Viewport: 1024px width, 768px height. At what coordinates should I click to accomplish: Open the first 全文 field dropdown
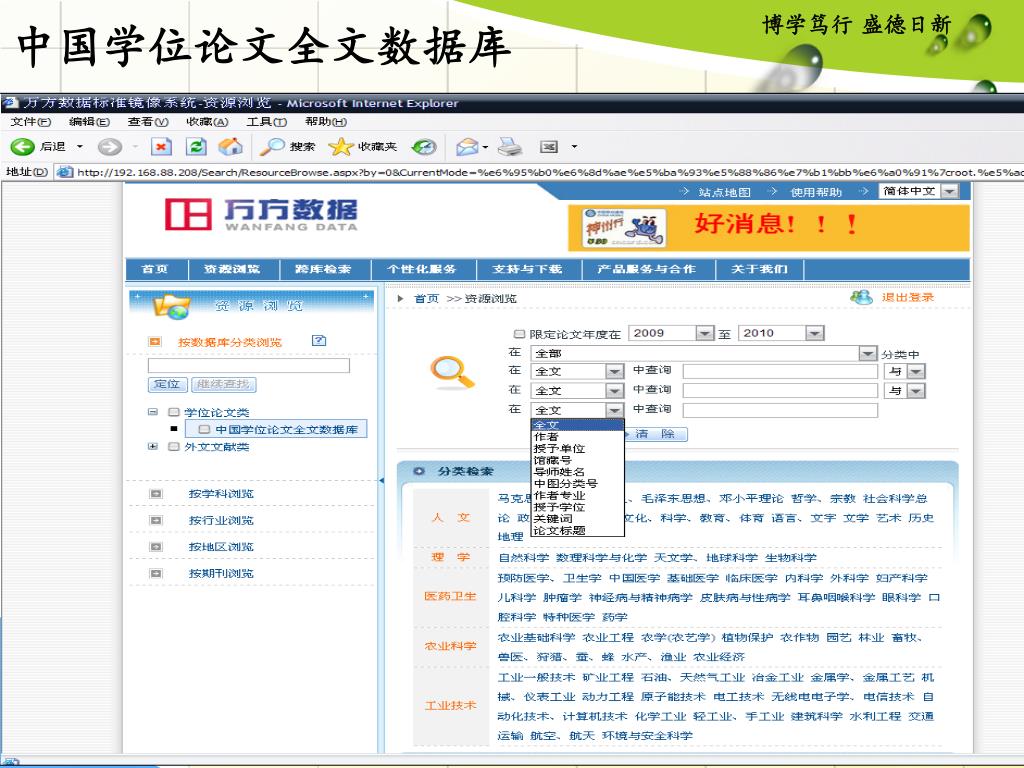tap(614, 372)
